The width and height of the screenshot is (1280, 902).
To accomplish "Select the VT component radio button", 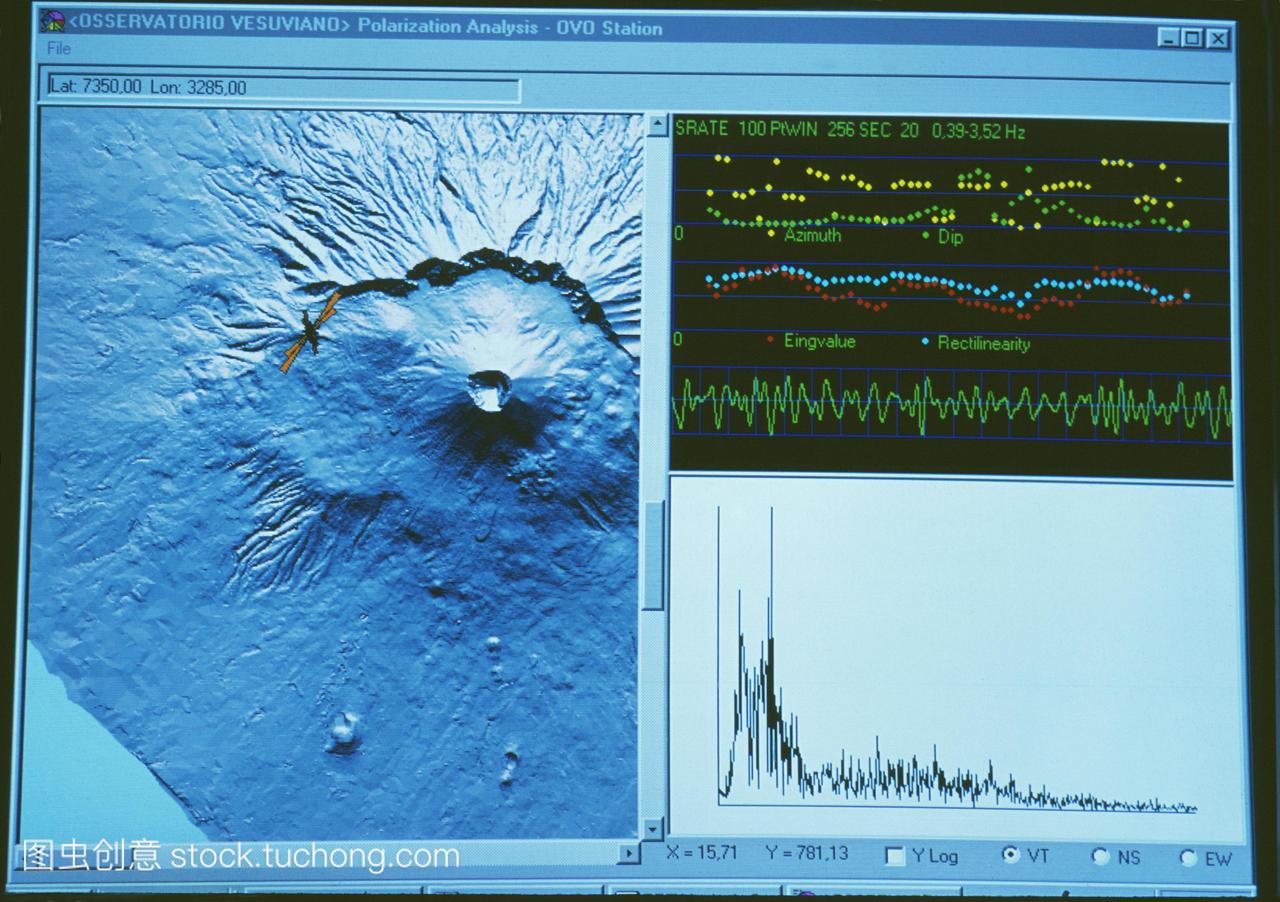I will [x=1010, y=855].
